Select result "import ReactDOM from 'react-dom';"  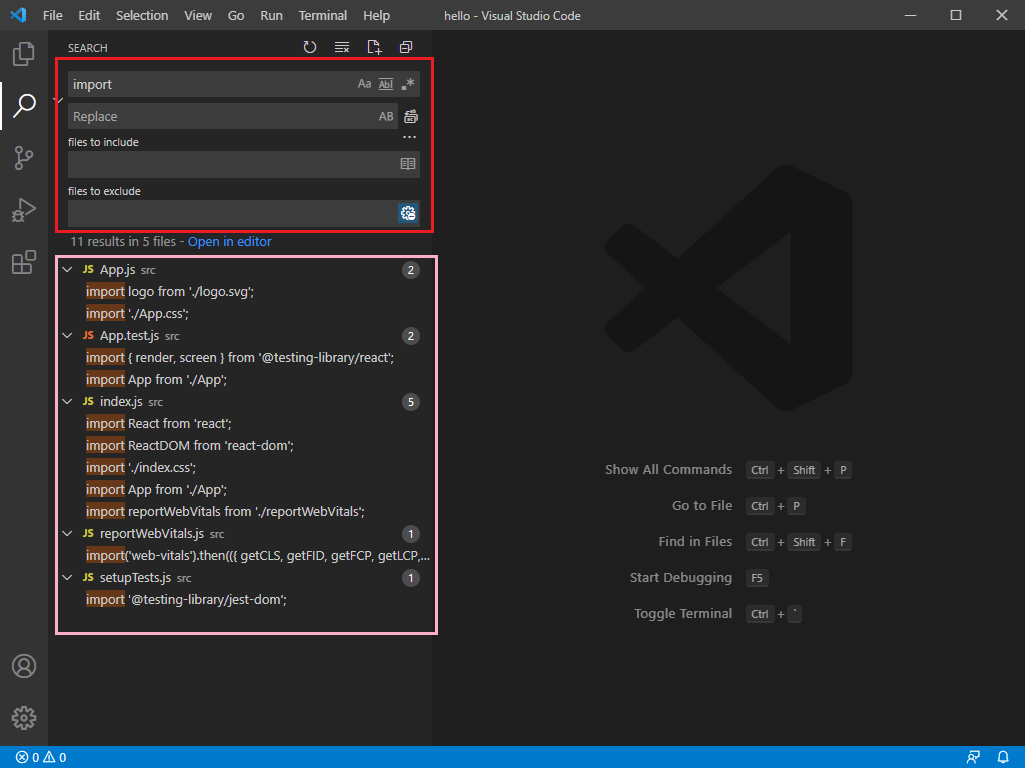[x=243, y=446]
